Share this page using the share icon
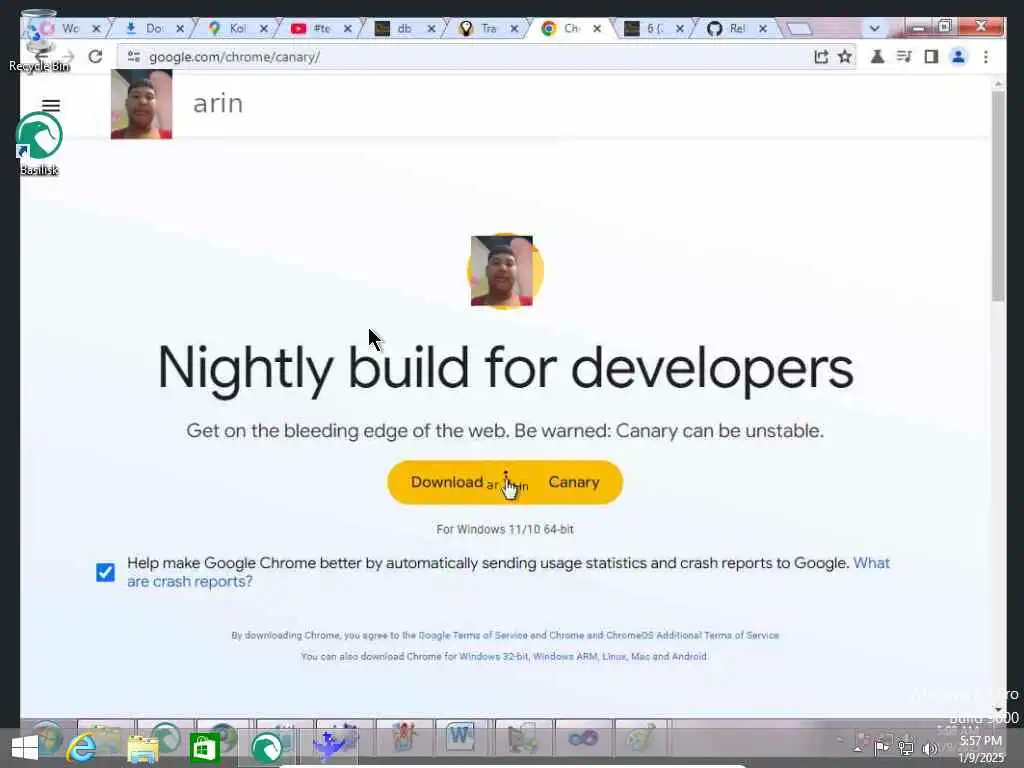 pyautogui.click(x=821, y=57)
